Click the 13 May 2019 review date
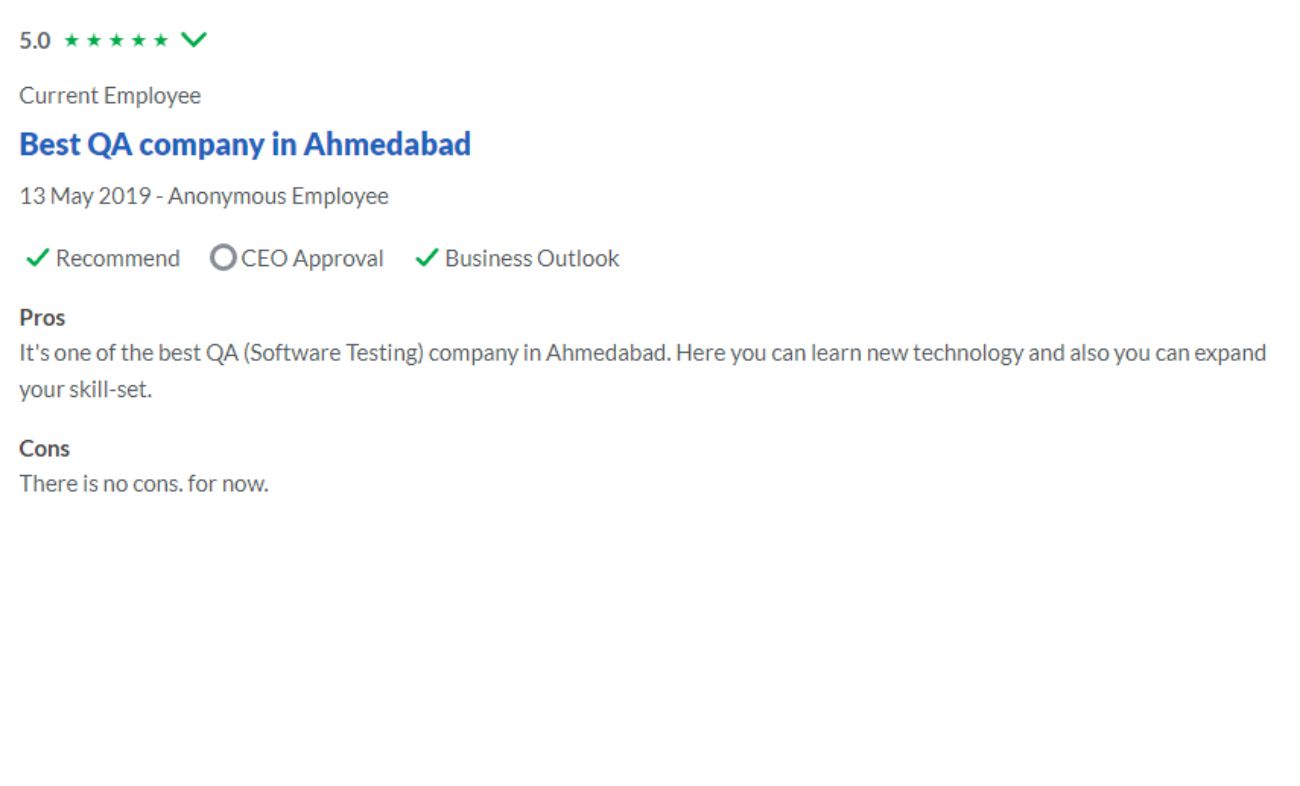1300x786 pixels. 84,196
